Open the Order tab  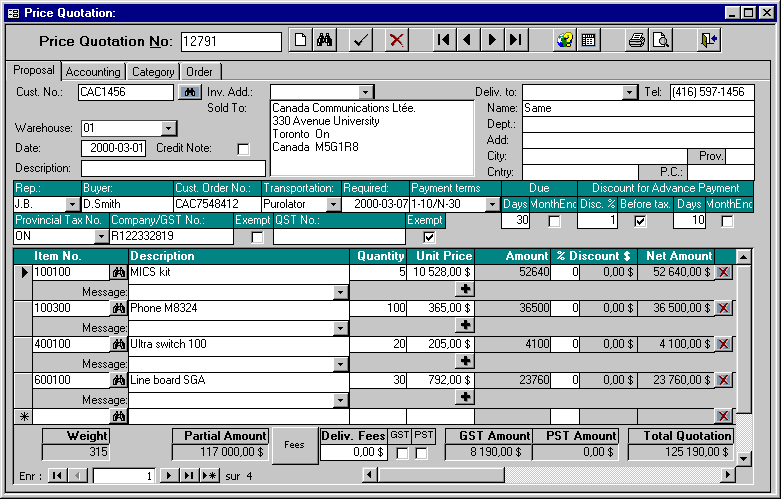point(199,72)
